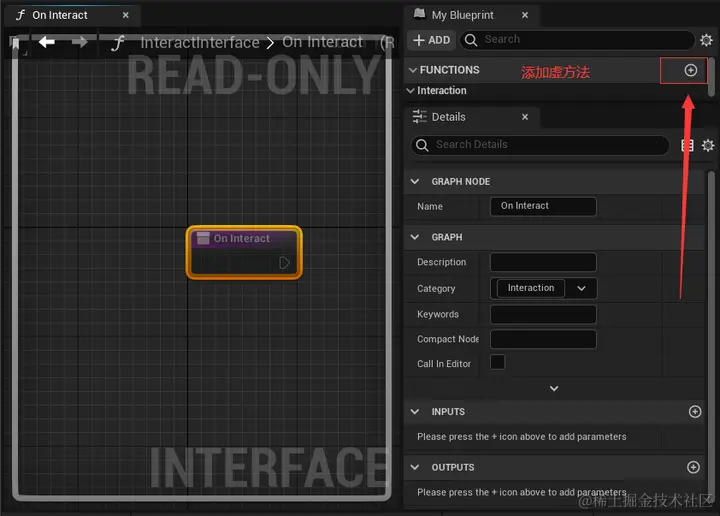The height and width of the screenshot is (516, 720).
Task: Click the My Blueprint search magnifier icon
Action: click(471, 40)
